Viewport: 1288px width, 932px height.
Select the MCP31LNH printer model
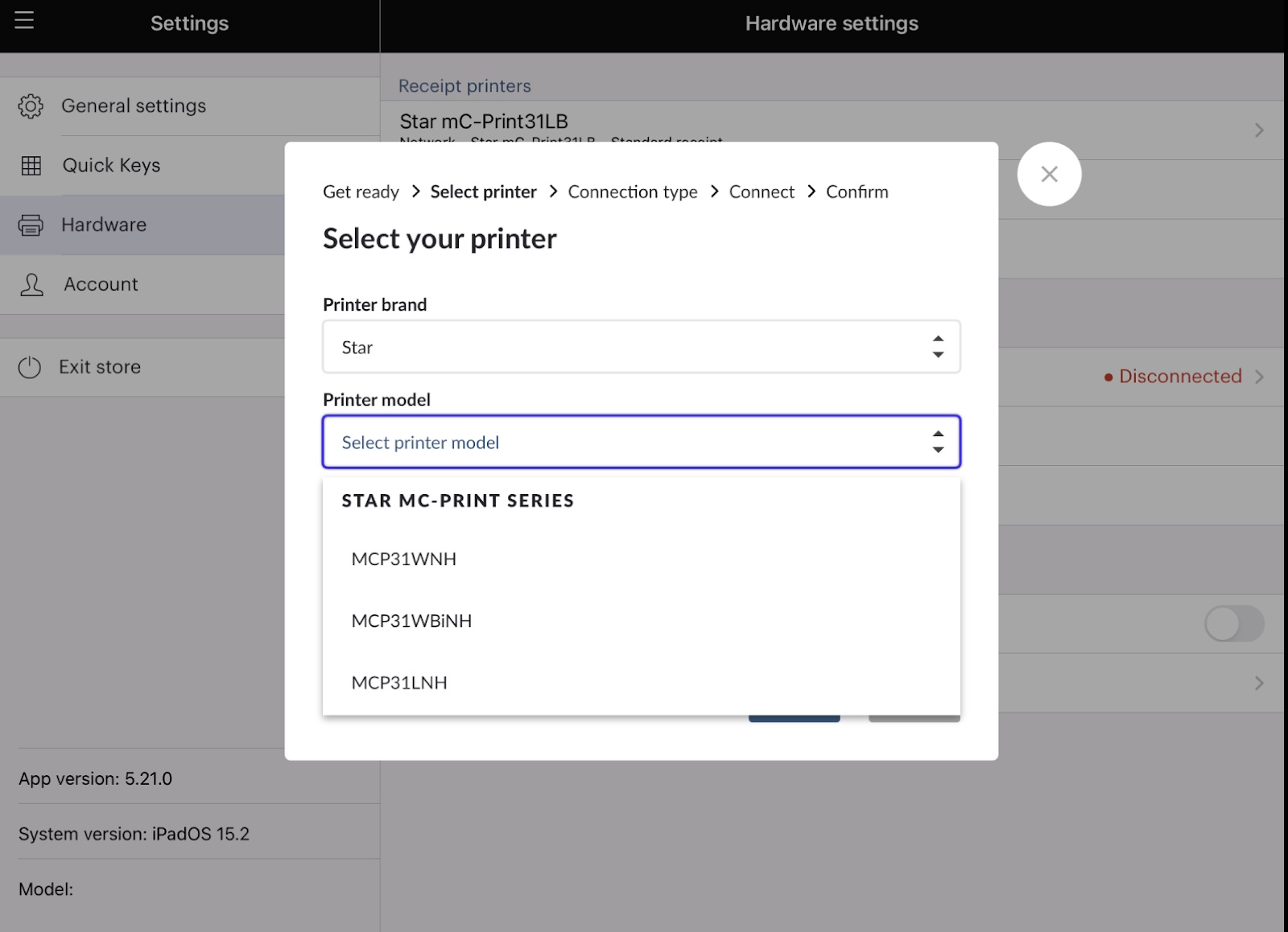399,683
